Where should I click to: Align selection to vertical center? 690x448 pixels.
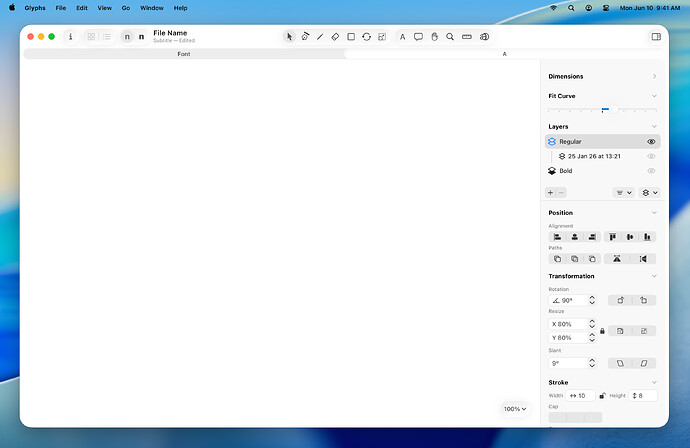point(630,237)
